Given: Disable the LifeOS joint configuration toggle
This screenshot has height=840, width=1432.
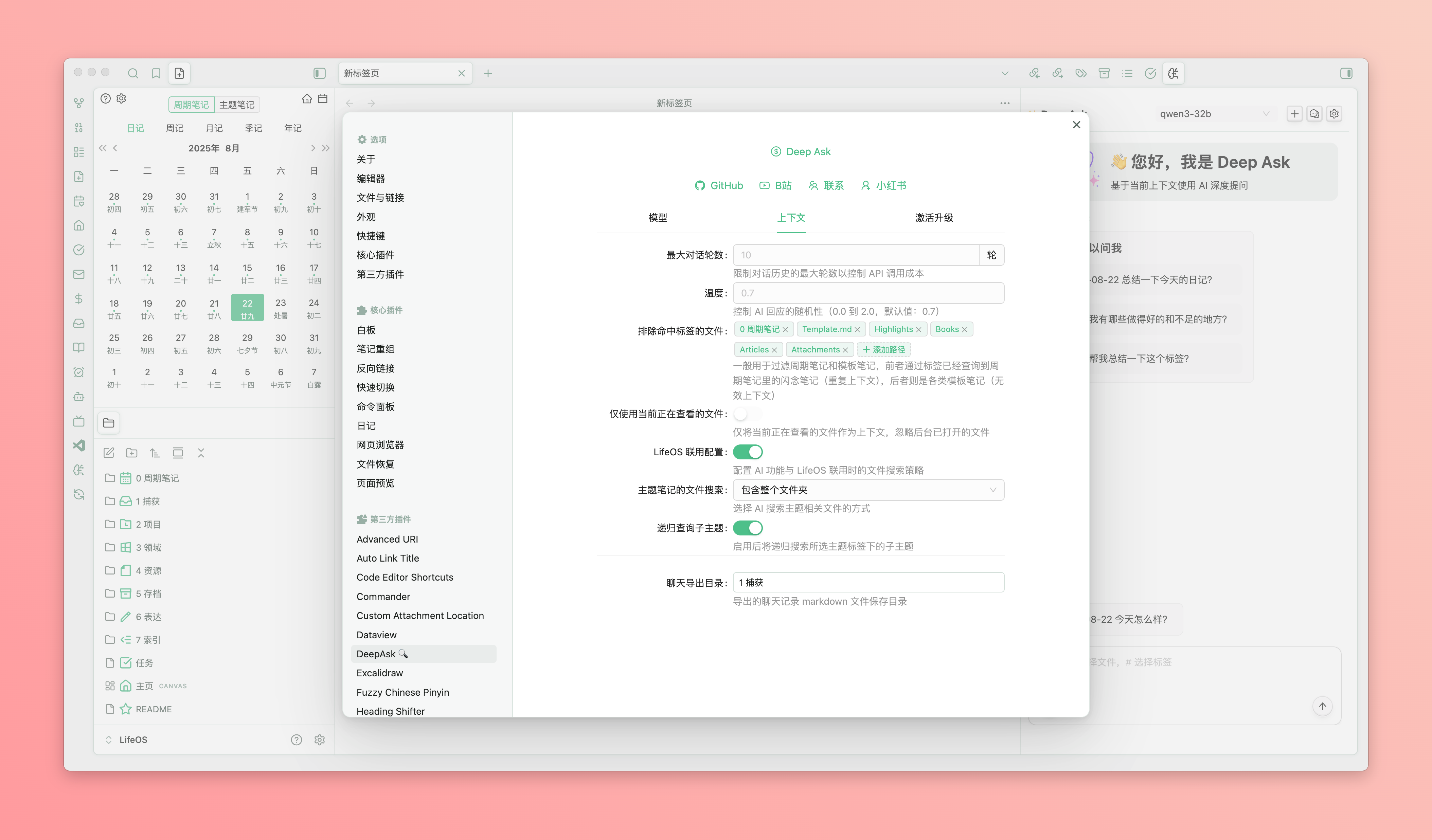Looking at the screenshot, I should pos(747,452).
